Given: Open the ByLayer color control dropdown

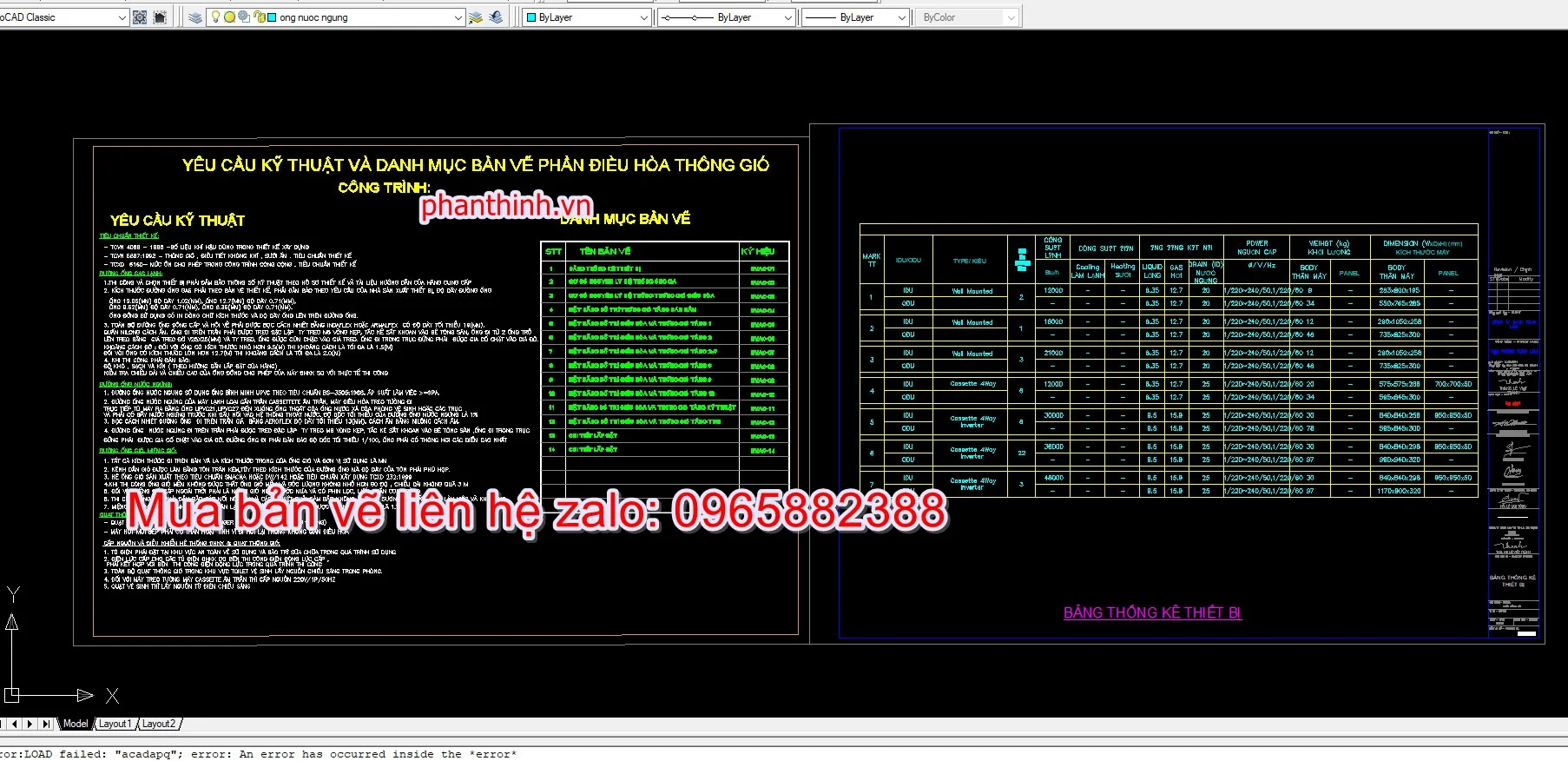Looking at the screenshot, I should point(643,17).
